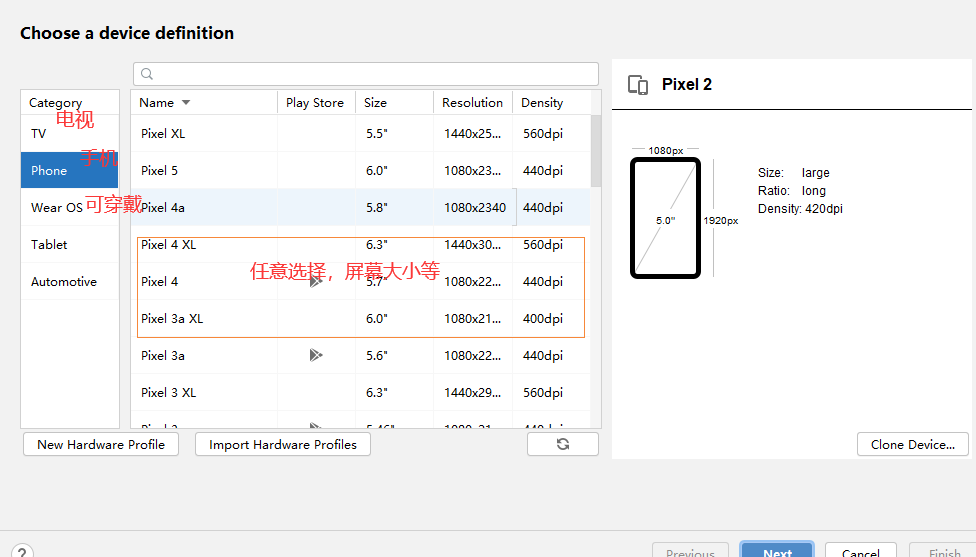Click the Previous button
Screen dimensions: 976x557
pos(690,550)
